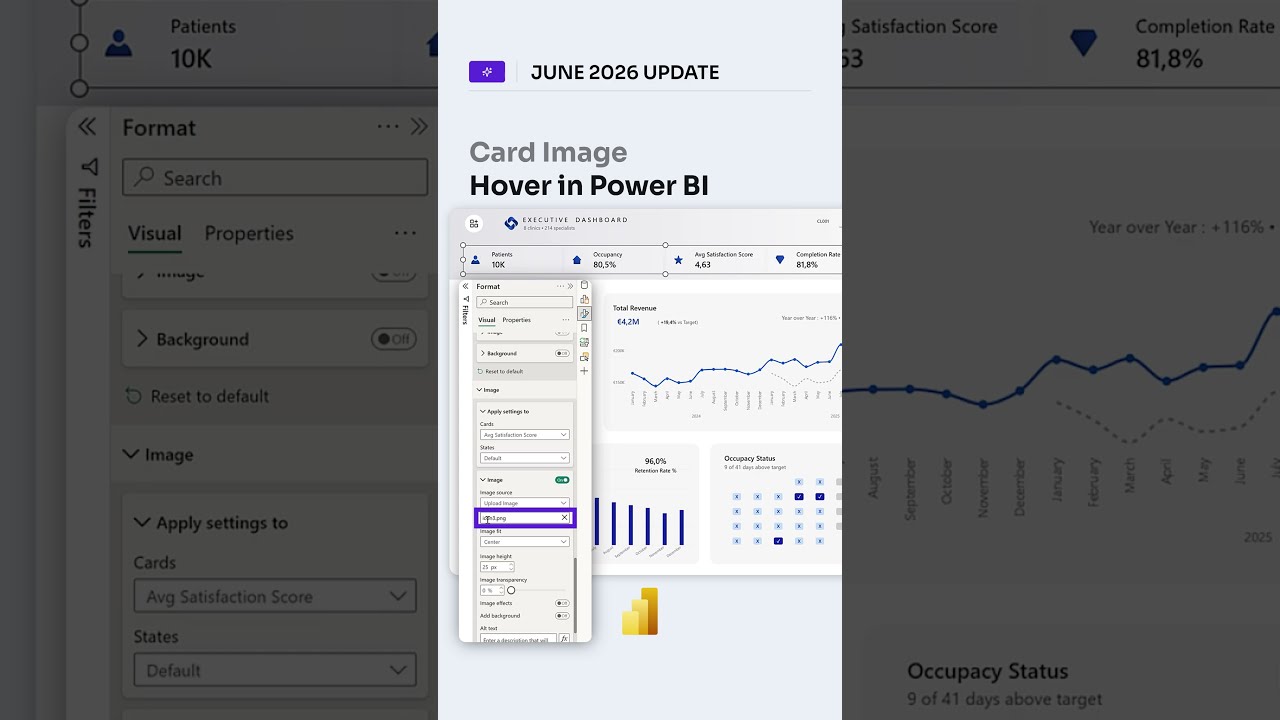Image resolution: width=1280 pixels, height=720 pixels.
Task: Click the Patients person icon in center preview
Action: (476, 260)
